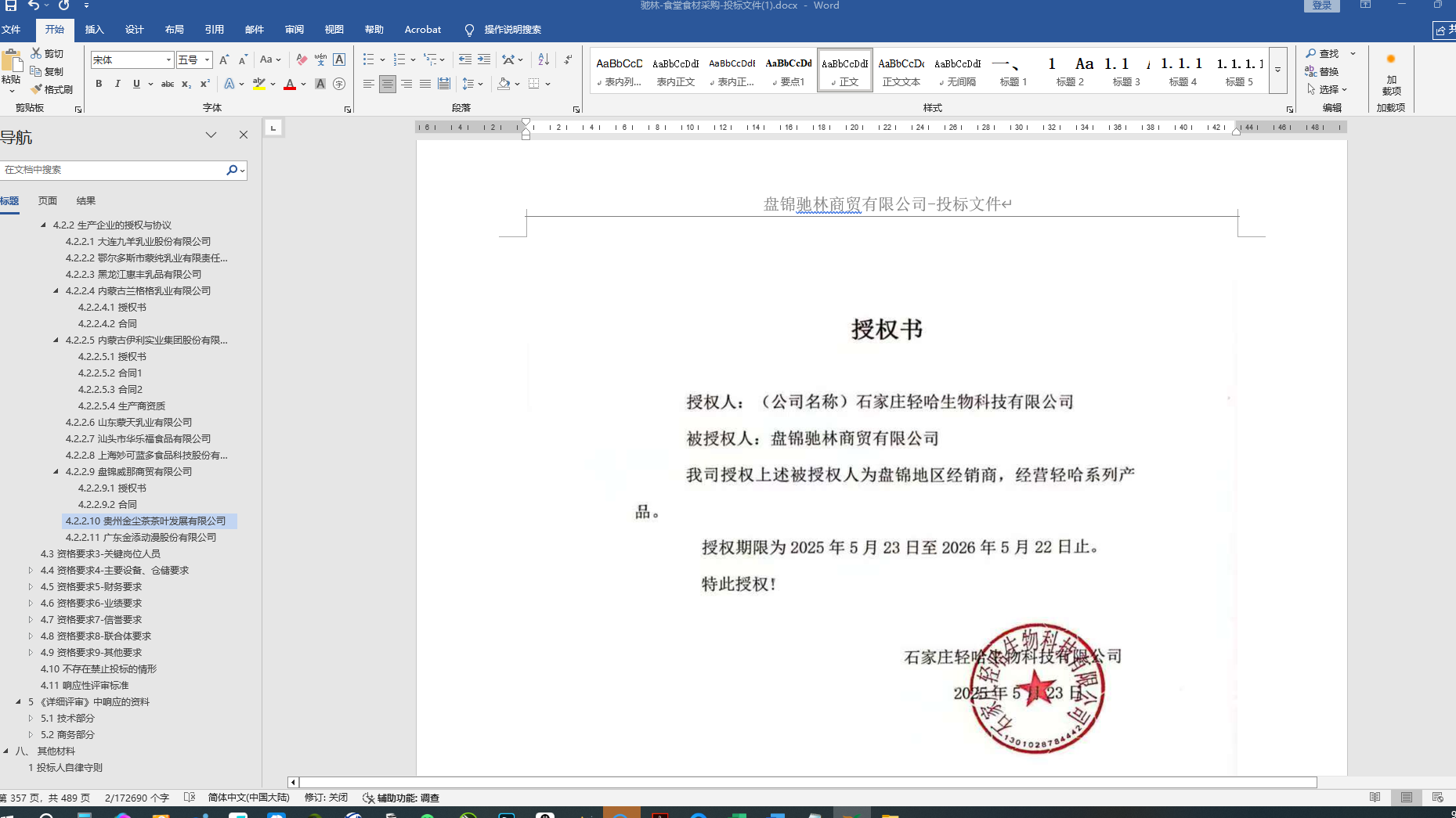Decrease paragraph indent

click(465, 59)
